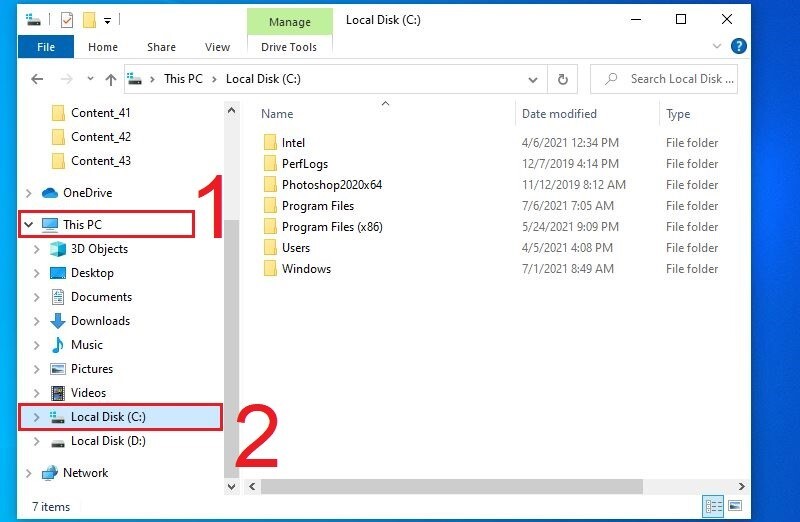This screenshot has width=800, height=522.
Task: Click the Desktop icon in the sidebar
Action: click(x=58, y=273)
